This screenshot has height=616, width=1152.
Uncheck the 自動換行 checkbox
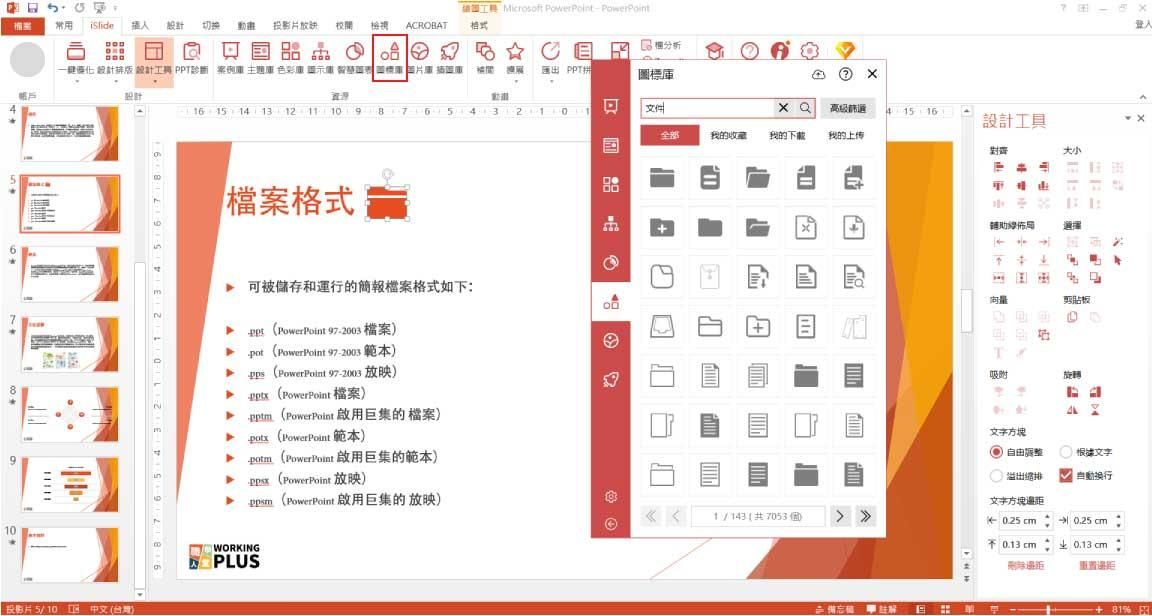tap(1066, 475)
